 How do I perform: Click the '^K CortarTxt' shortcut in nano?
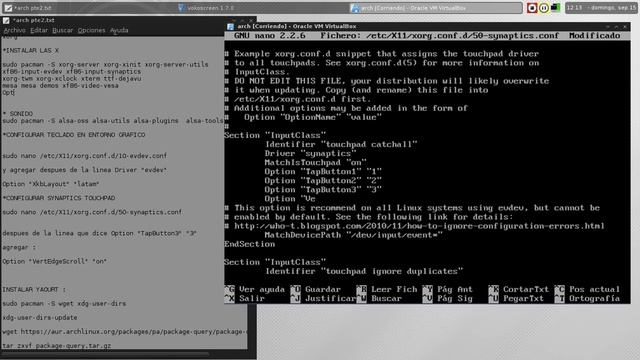[x=518, y=289]
